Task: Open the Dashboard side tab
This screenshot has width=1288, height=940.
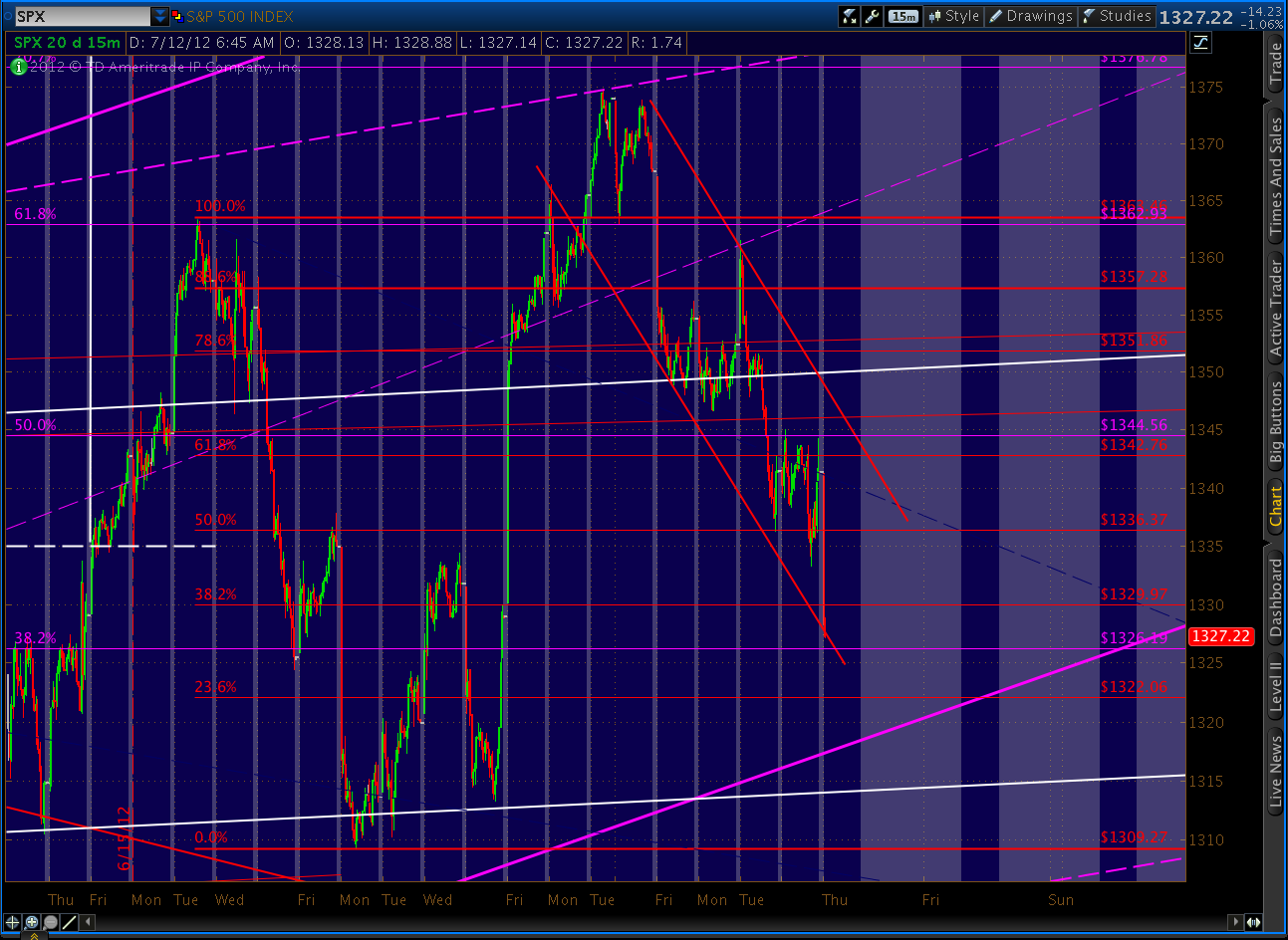Action: [1275, 597]
